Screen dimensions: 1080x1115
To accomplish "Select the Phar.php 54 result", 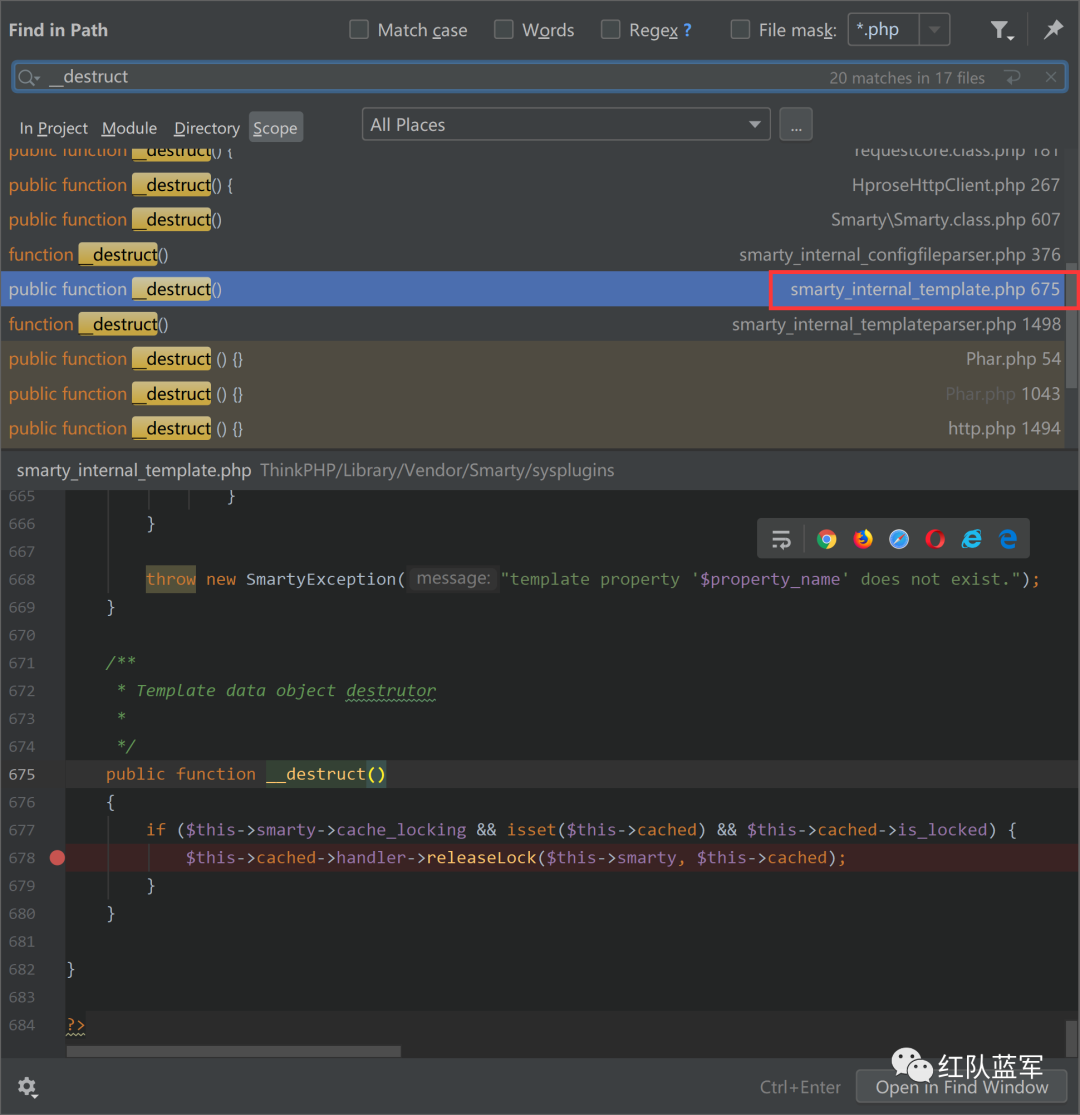I will (533, 359).
